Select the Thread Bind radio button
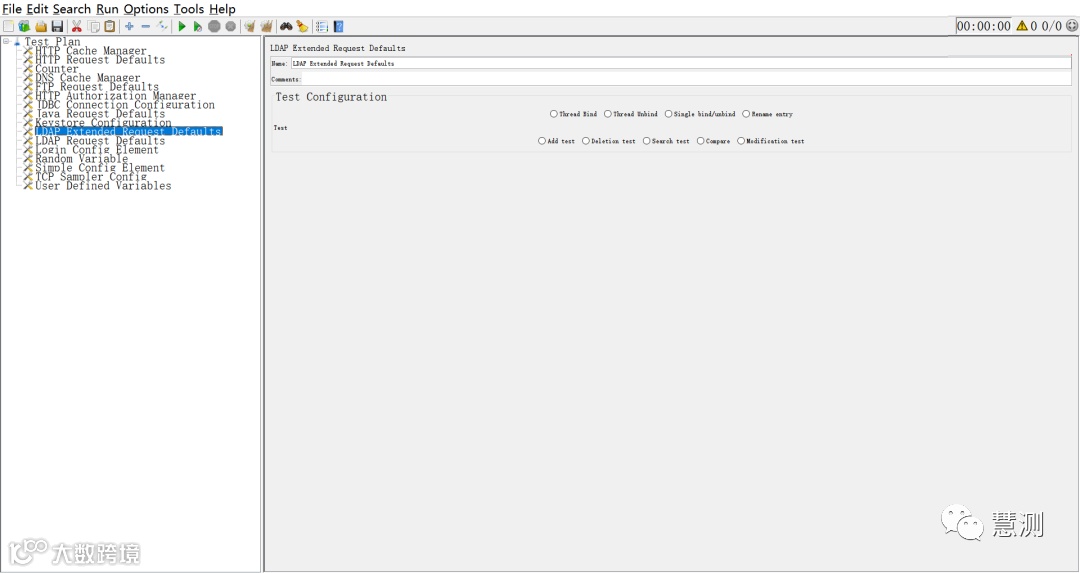This screenshot has width=1080, height=573. pyautogui.click(x=554, y=114)
